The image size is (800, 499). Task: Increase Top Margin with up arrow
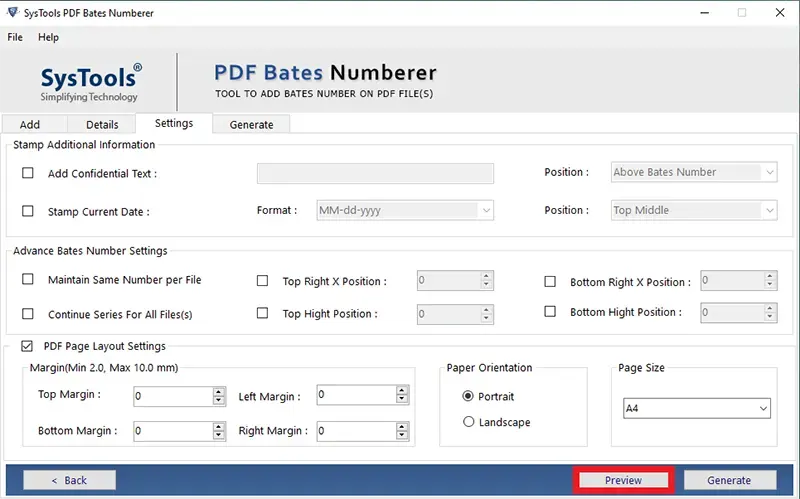tap(219, 392)
